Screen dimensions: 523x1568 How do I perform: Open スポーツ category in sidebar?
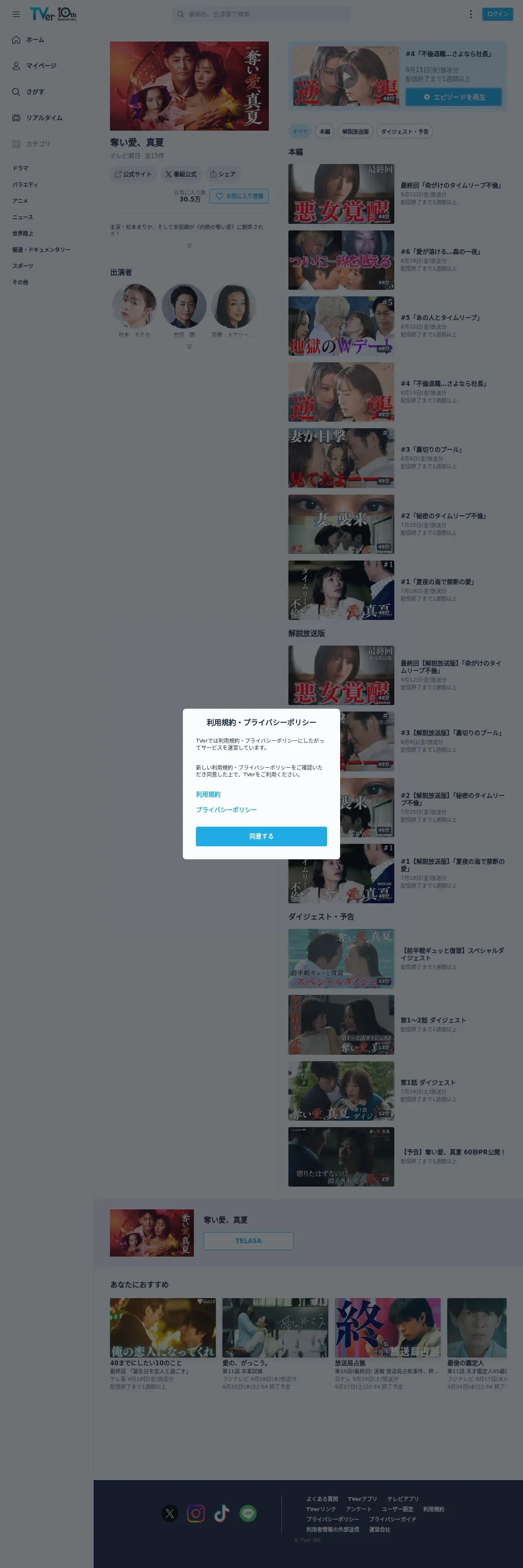23,266
